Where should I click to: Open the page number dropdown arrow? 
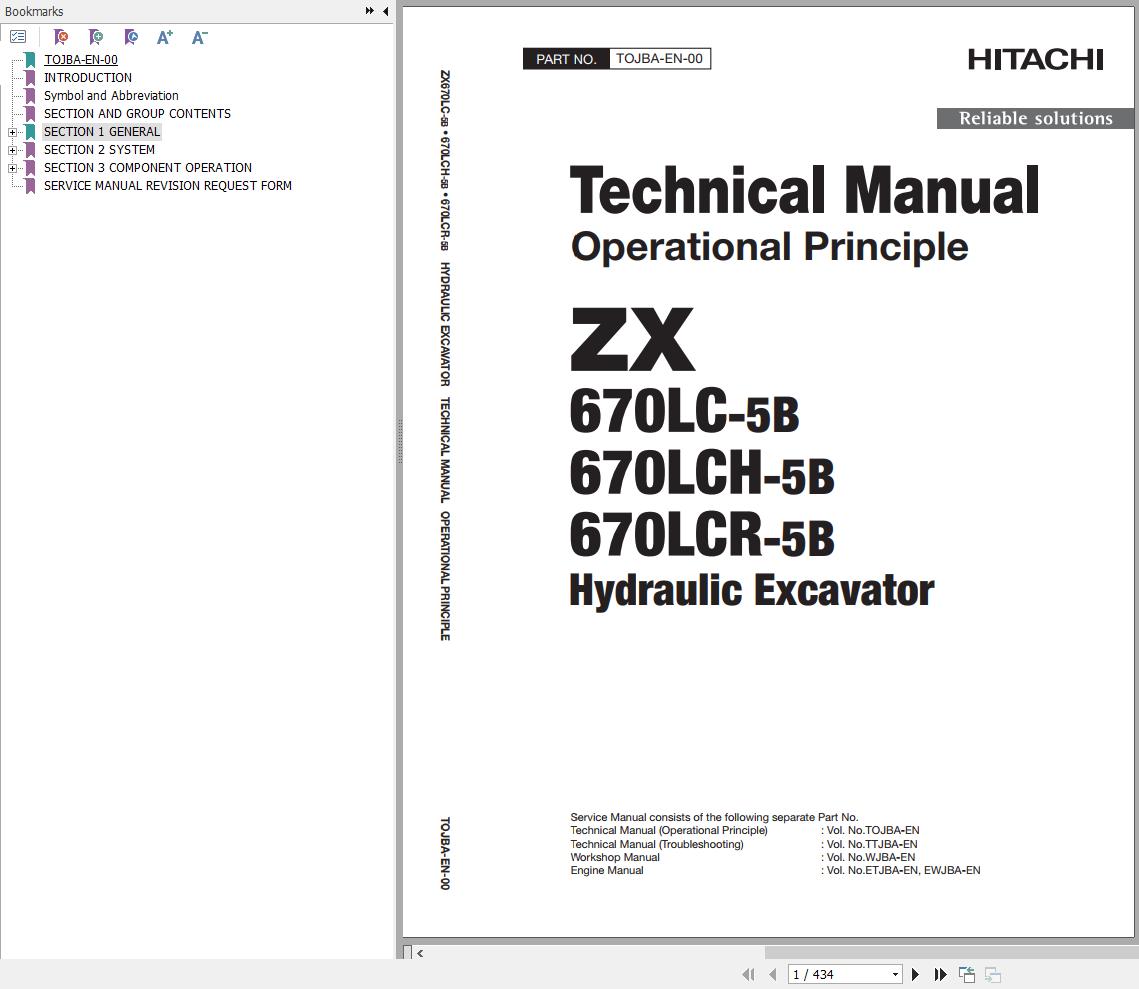click(x=896, y=974)
